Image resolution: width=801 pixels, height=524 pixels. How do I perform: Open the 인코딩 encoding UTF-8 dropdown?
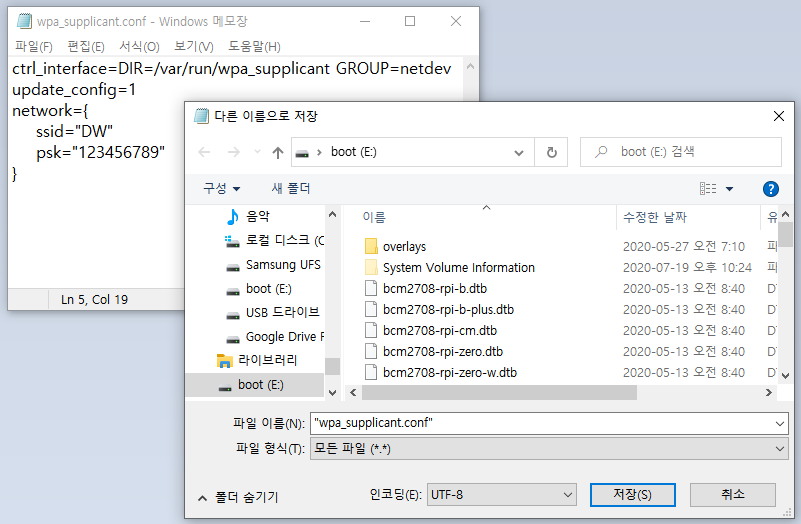(x=501, y=495)
